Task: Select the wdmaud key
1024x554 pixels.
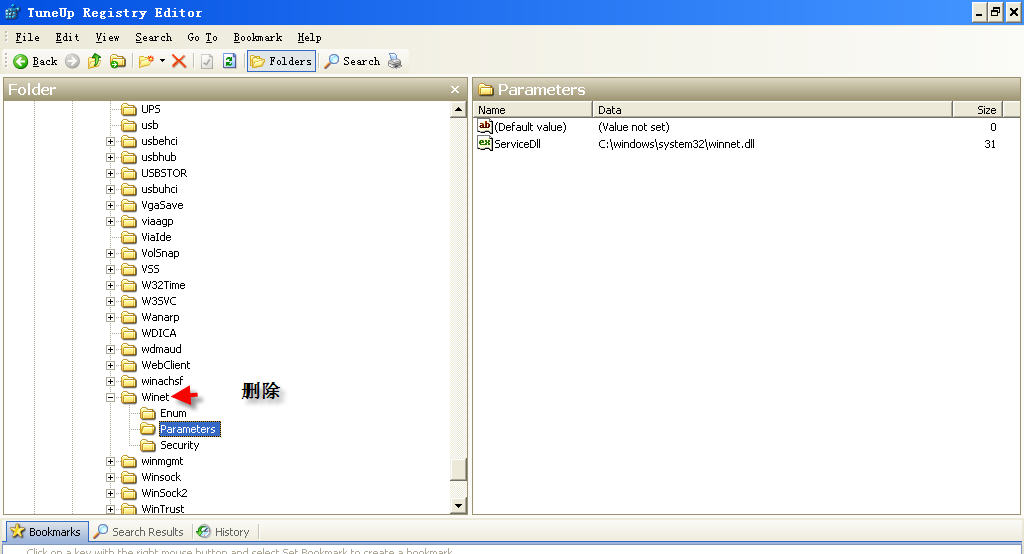Action: (161, 349)
